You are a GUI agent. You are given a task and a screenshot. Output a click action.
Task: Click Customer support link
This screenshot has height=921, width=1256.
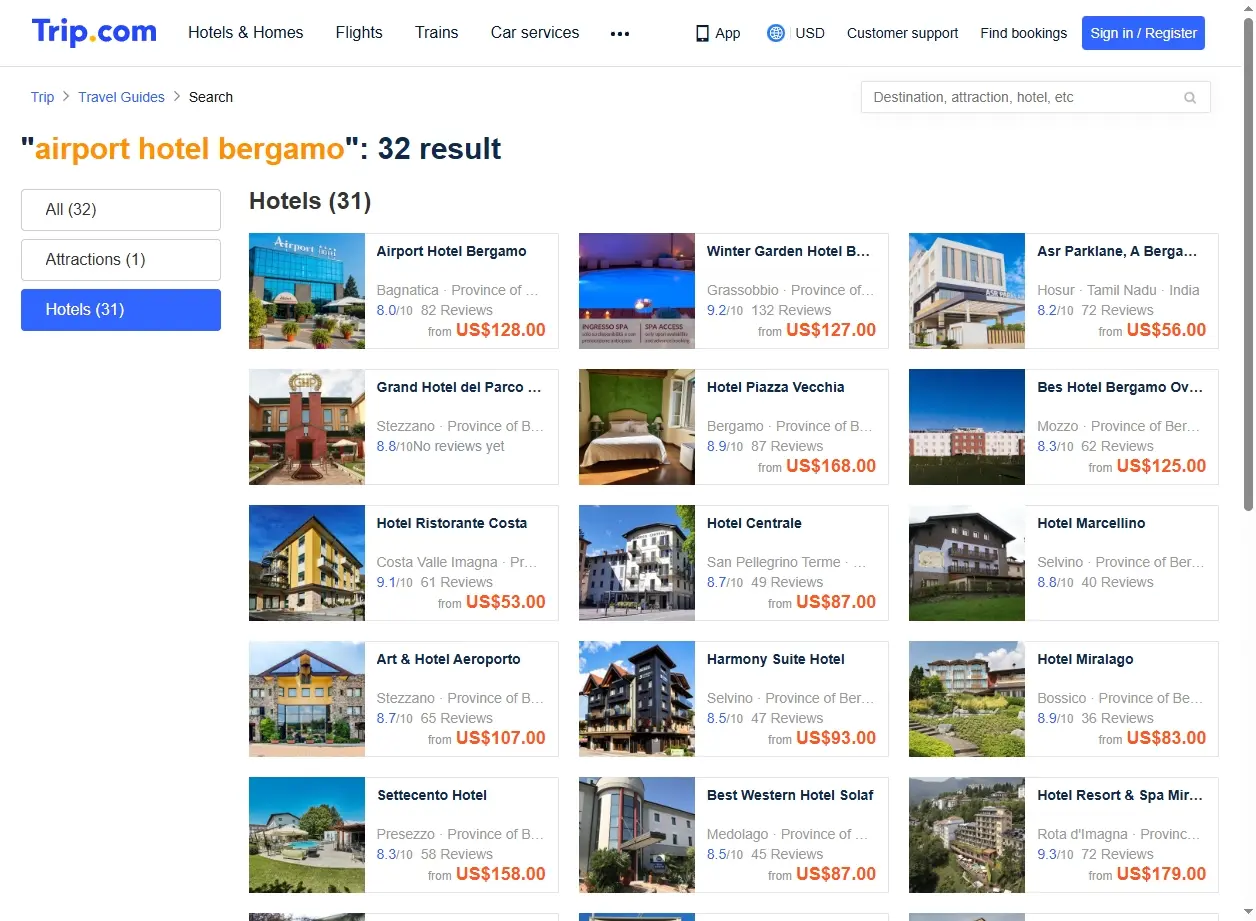[x=902, y=33]
